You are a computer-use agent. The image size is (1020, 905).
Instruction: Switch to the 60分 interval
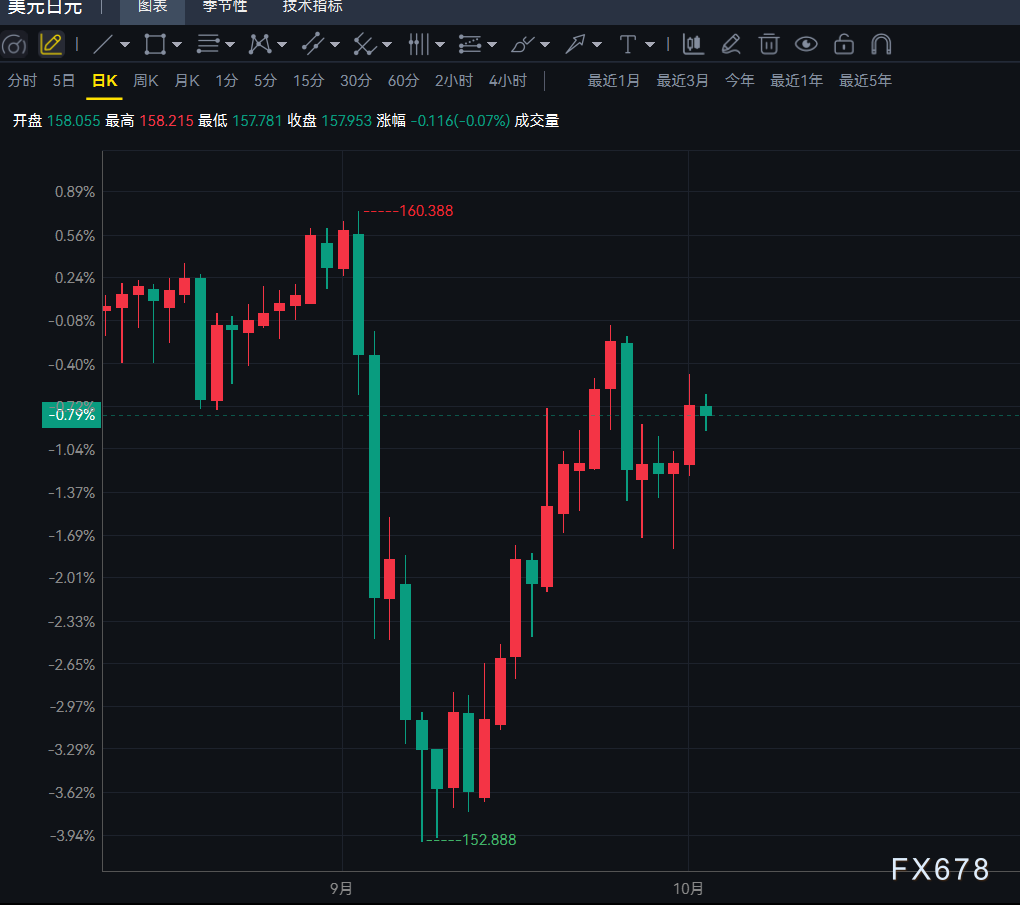[x=403, y=81]
